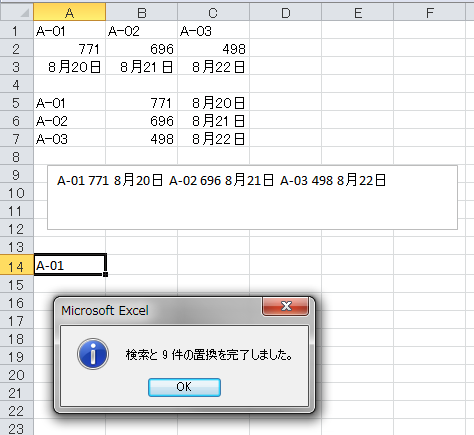The width and height of the screenshot is (474, 435).
Task: Click cell A6 containing A-02
Action: (70, 121)
